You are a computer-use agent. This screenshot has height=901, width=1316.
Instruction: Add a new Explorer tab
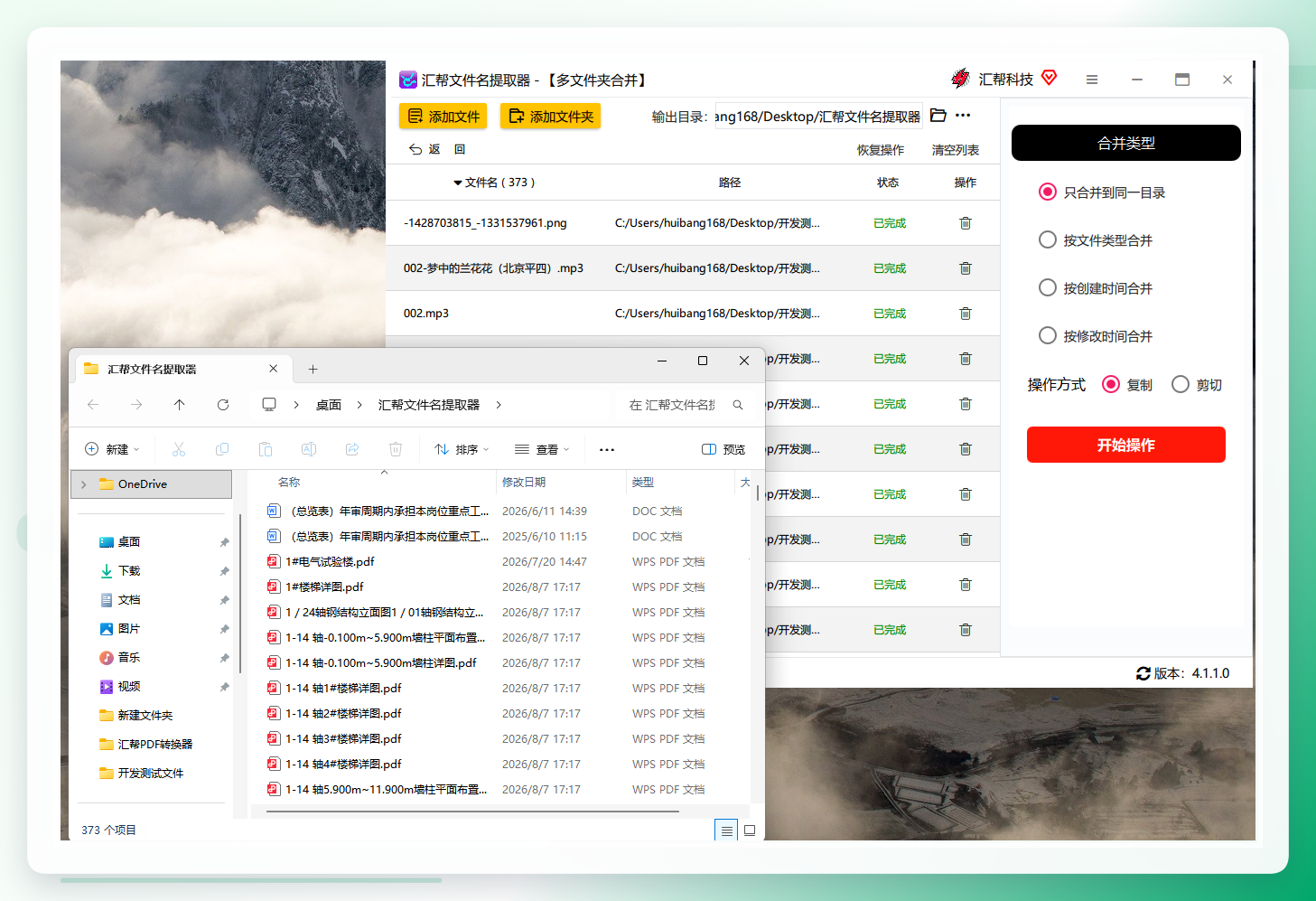(x=313, y=369)
